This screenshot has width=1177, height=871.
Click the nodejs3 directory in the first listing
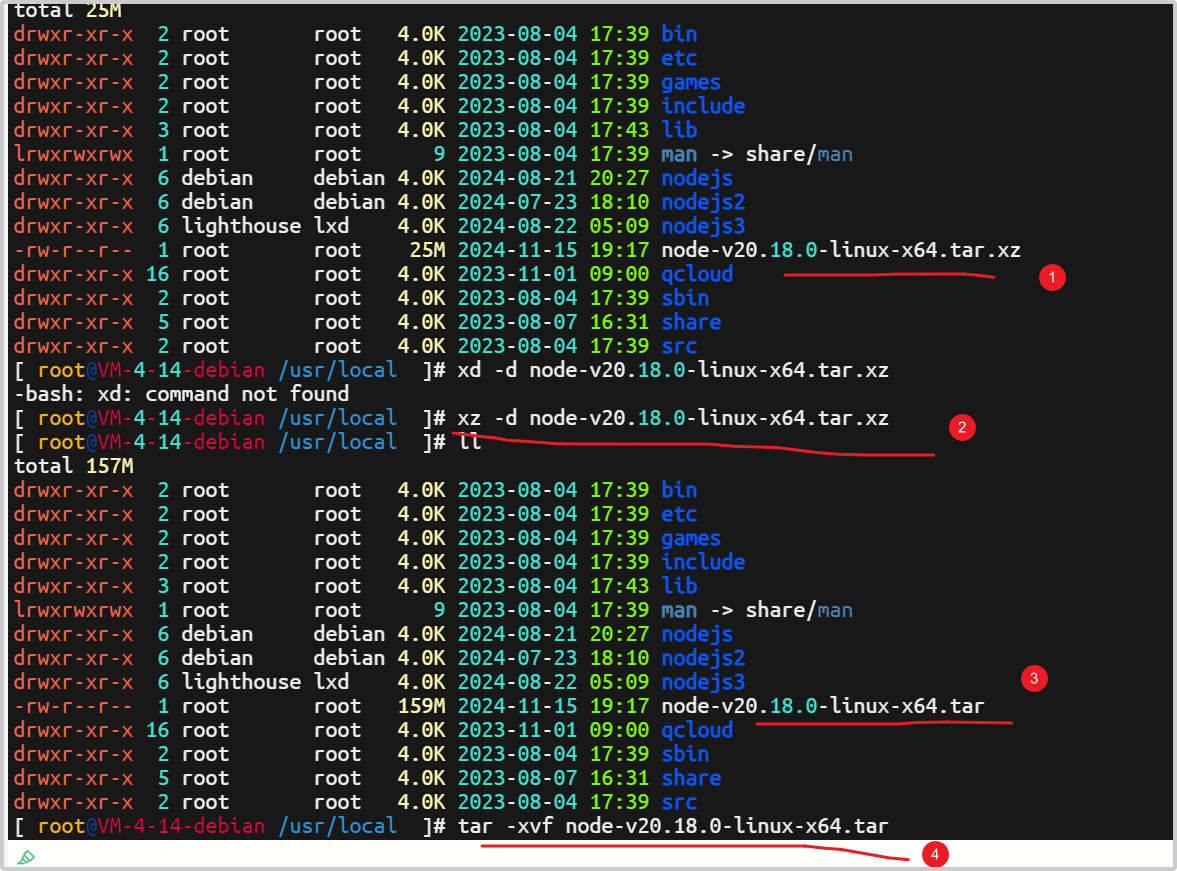[702, 226]
